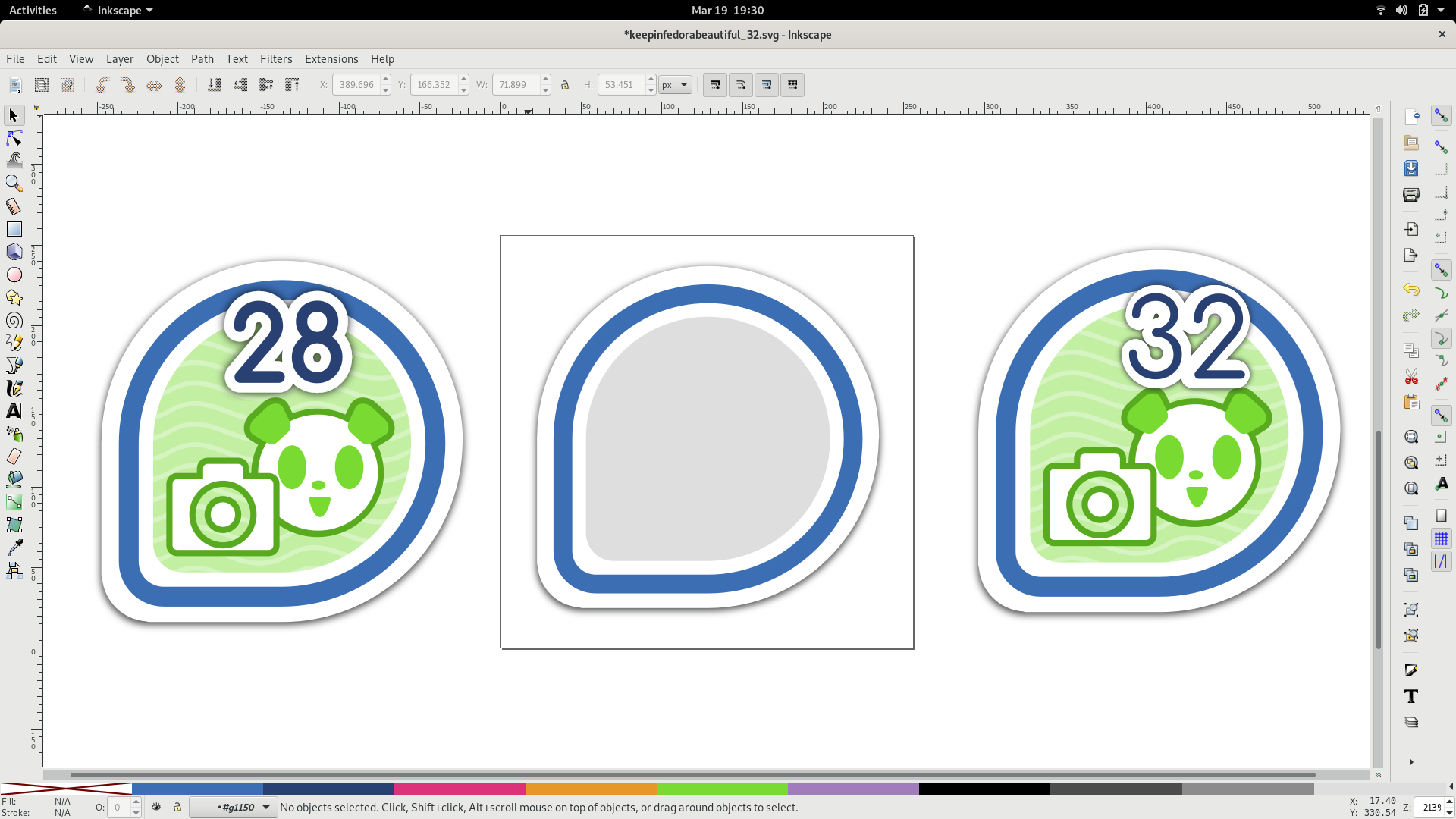Choose the Spiral tool
This screenshot has height=819, width=1456.
(x=14, y=320)
